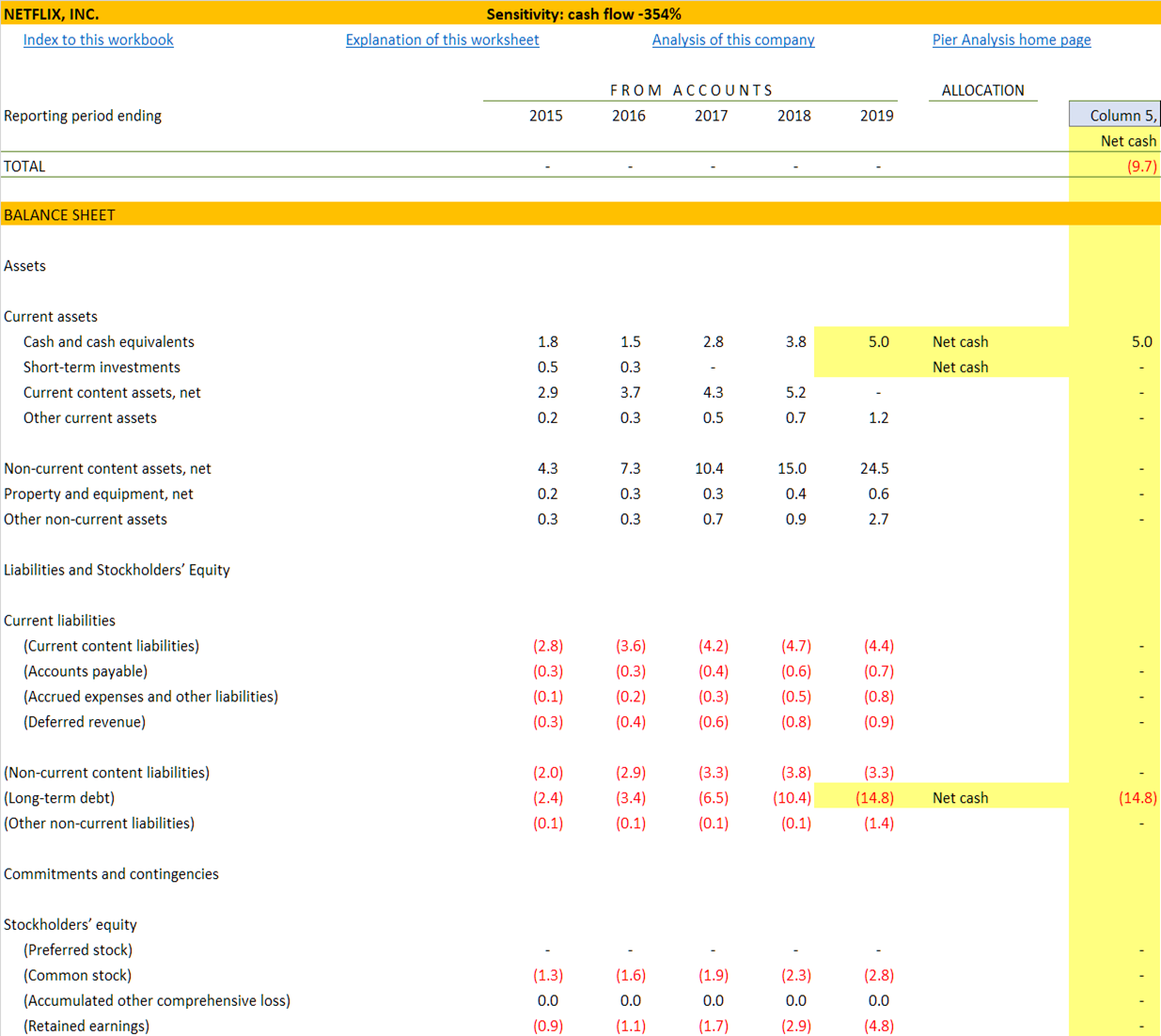This screenshot has height=1036, width=1161.
Task: Click the NETFLIX, INC. title cell
Action: [x=51, y=14]
